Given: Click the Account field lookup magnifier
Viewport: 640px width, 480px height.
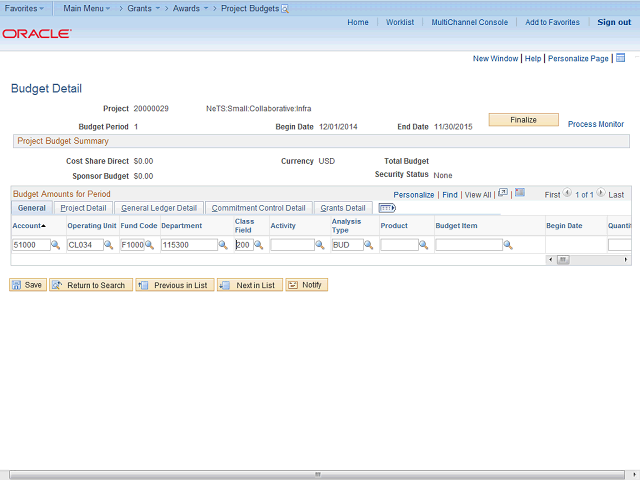Looking at the screenshot, I should 56,245.
